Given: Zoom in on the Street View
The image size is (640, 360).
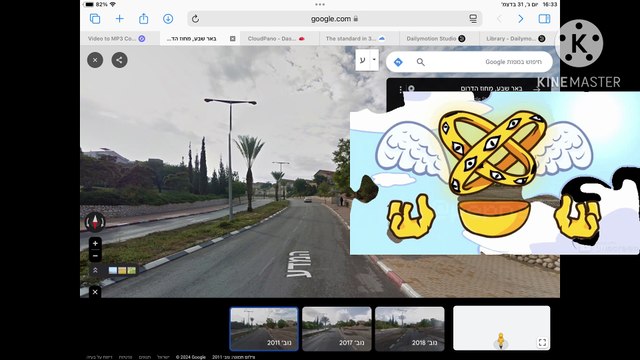Looking at the screenshot, I should (95, 244).
